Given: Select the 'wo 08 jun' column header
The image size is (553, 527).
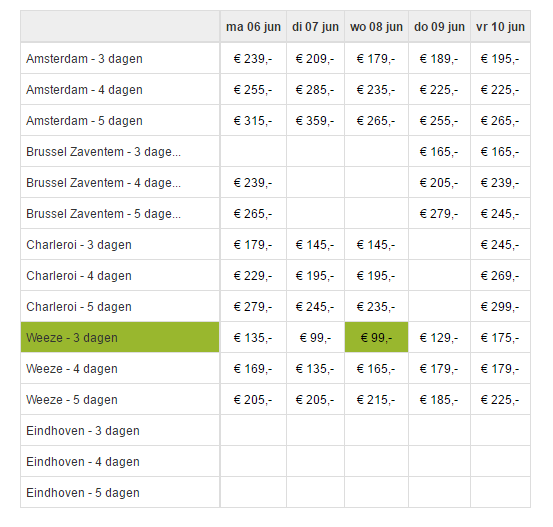Looking at the screenshot, I should [376, 27].
